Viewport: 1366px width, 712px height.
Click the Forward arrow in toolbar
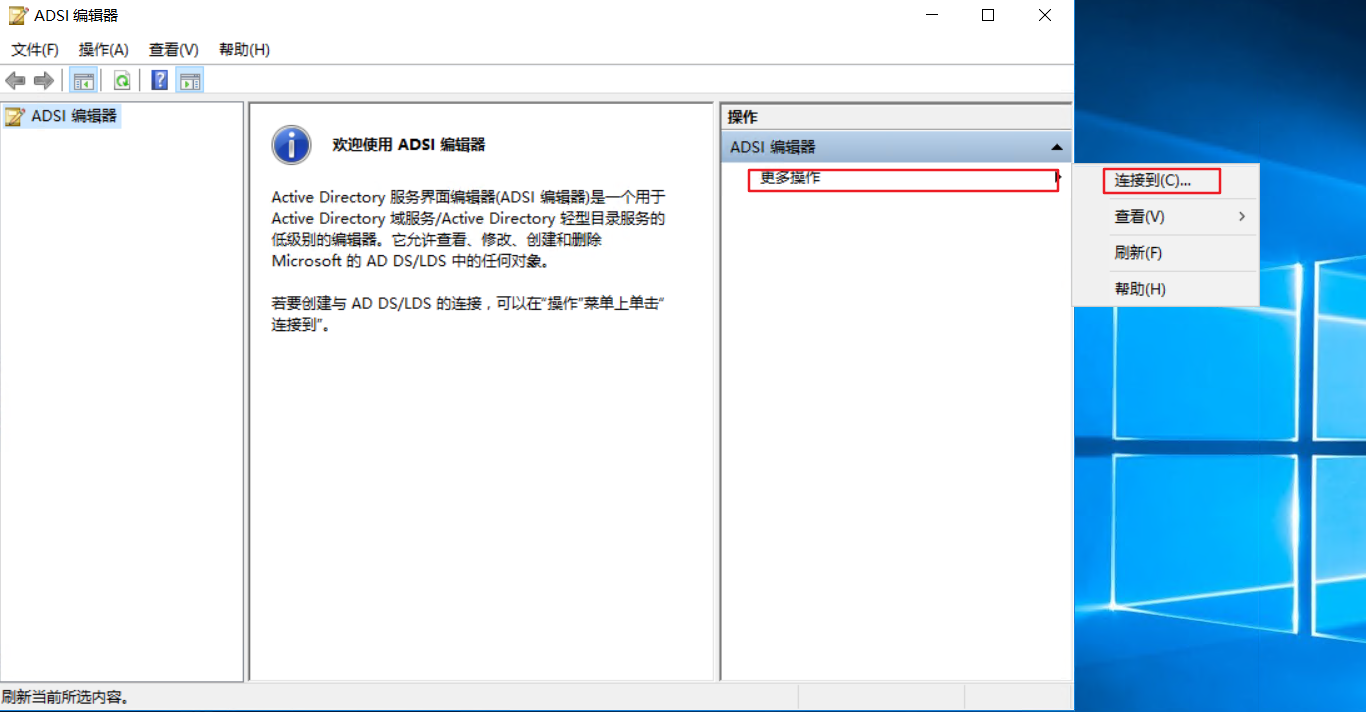click(x=43, y=81)
